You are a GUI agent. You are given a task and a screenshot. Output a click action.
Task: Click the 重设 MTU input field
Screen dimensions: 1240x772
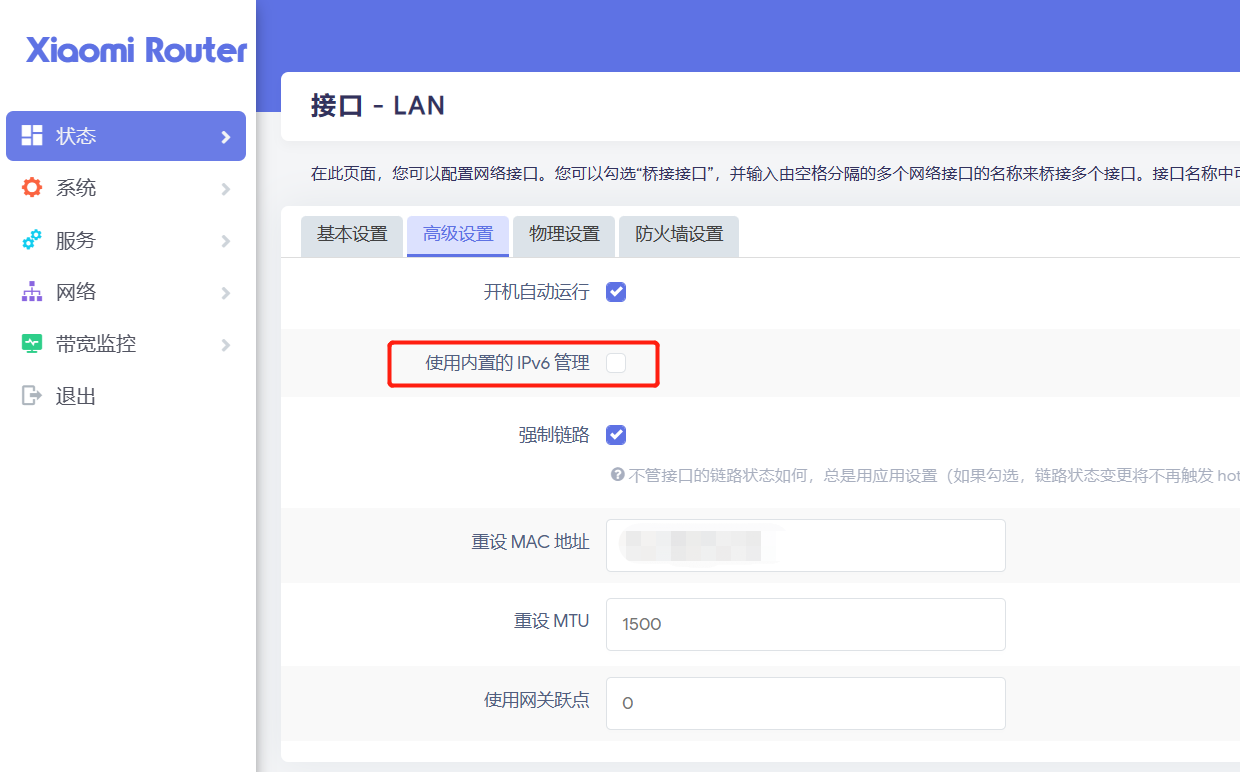pyautogui.click(x=805, y=624)
